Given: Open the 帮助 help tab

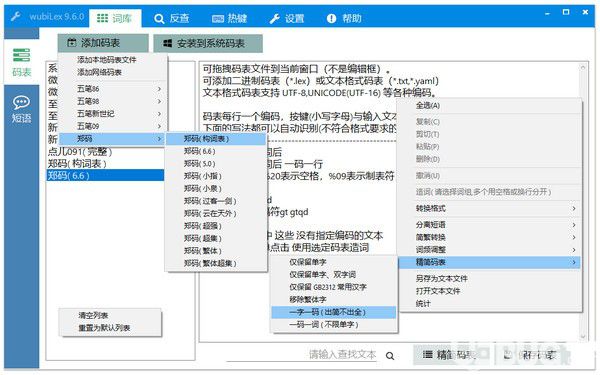Looking at the screenshot, I should (x=344, y=18).
